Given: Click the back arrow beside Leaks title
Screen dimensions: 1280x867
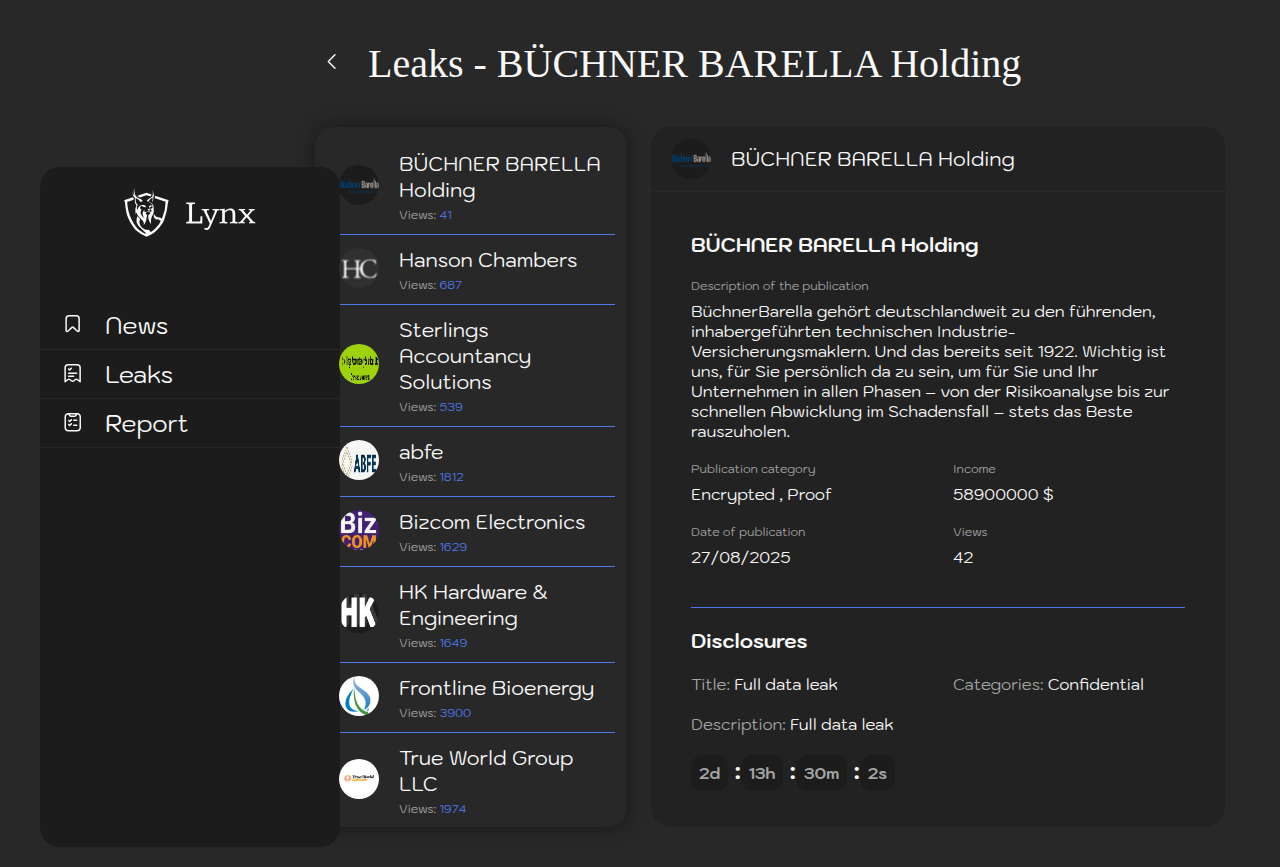Looking at the screenshot, I should pos(332,62).
